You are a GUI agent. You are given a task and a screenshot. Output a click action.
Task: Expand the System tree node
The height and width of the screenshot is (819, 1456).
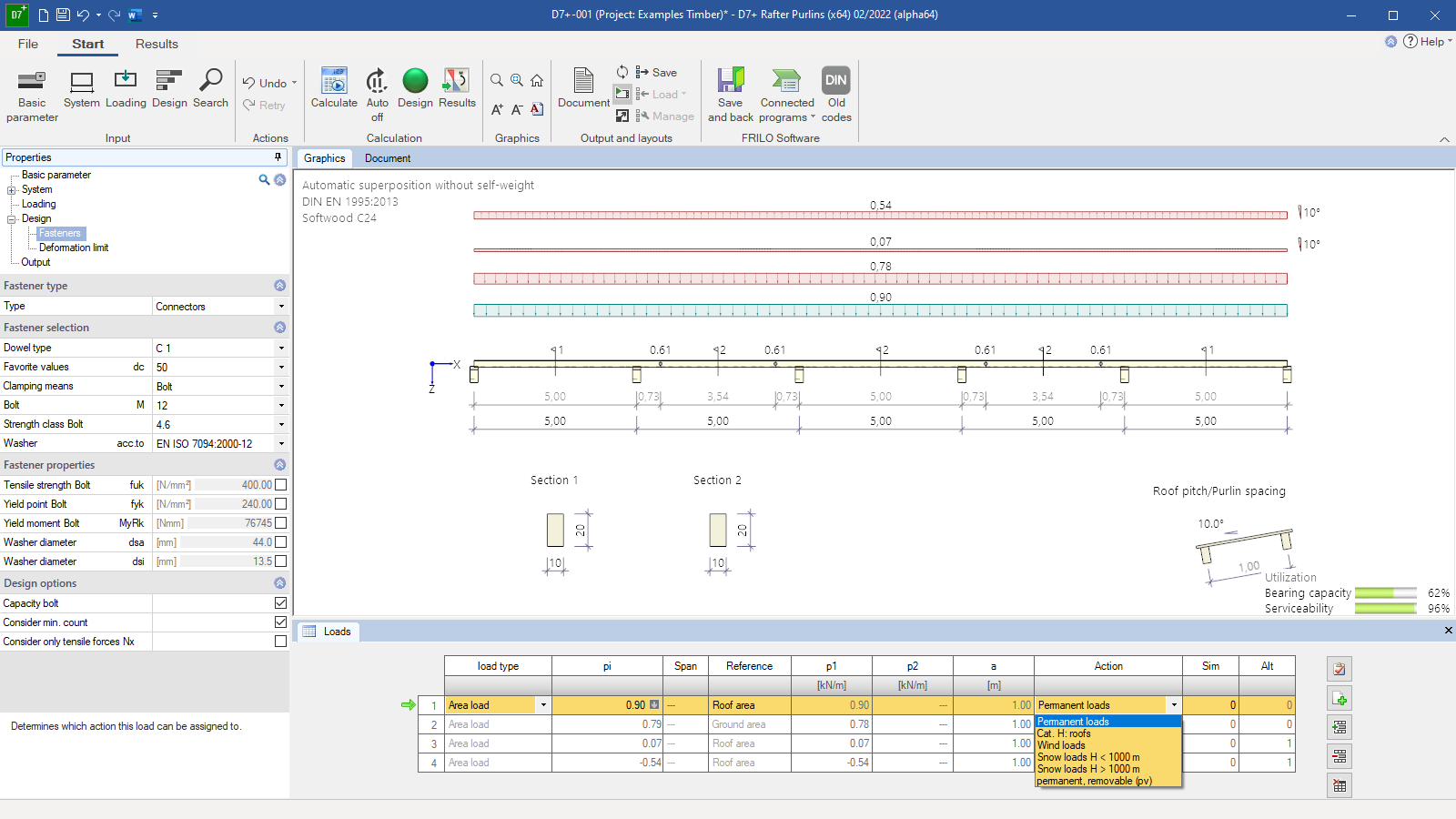coord(12,190)
